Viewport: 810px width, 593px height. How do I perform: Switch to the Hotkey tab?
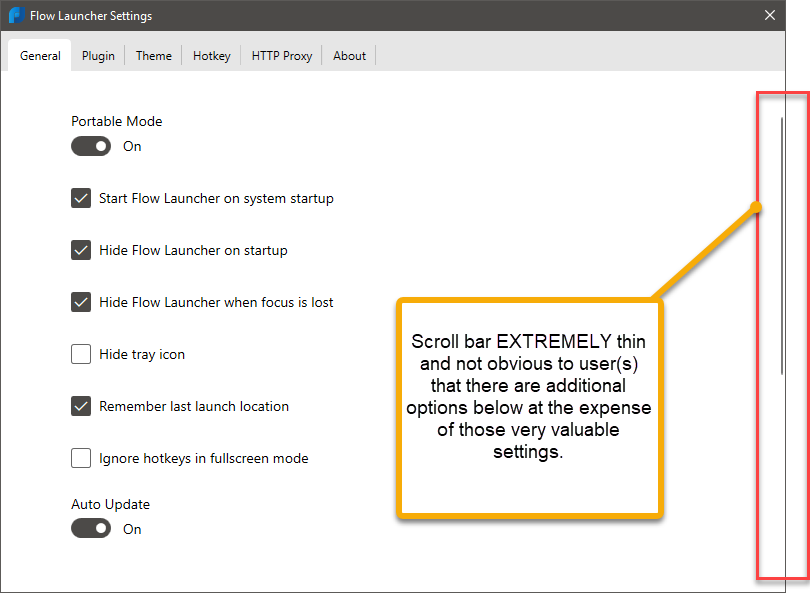tap(211, 55)
